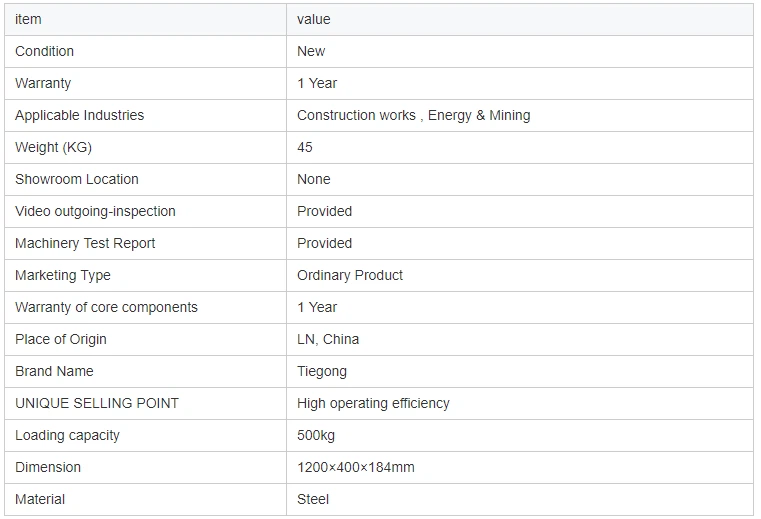Image resolution: width=761 pixels, height=519 pixels.
Task: Click the 'Applicable Industries' label
Action: coord(80,115)
